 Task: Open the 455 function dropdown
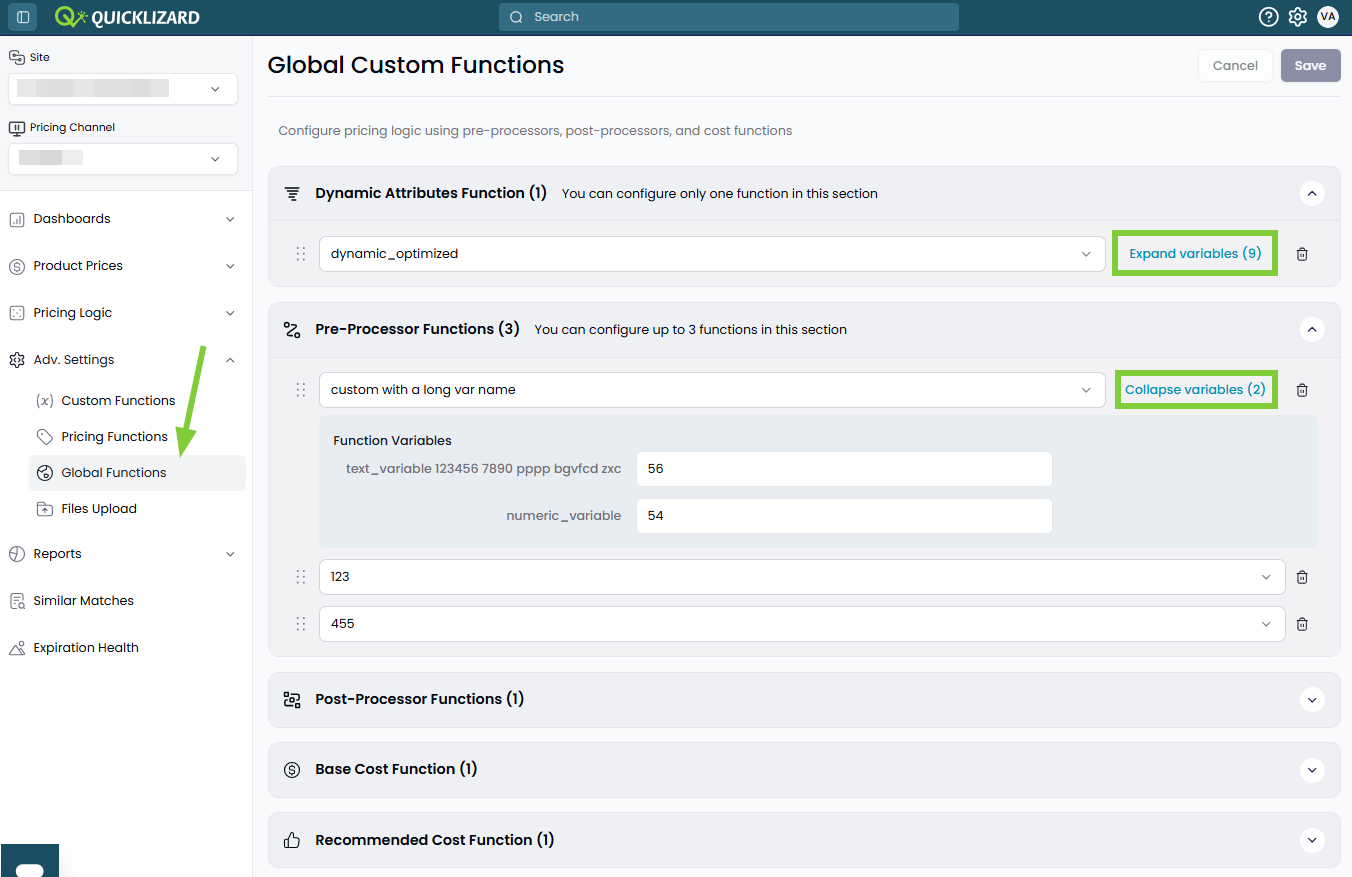click(x=802, y=624)
